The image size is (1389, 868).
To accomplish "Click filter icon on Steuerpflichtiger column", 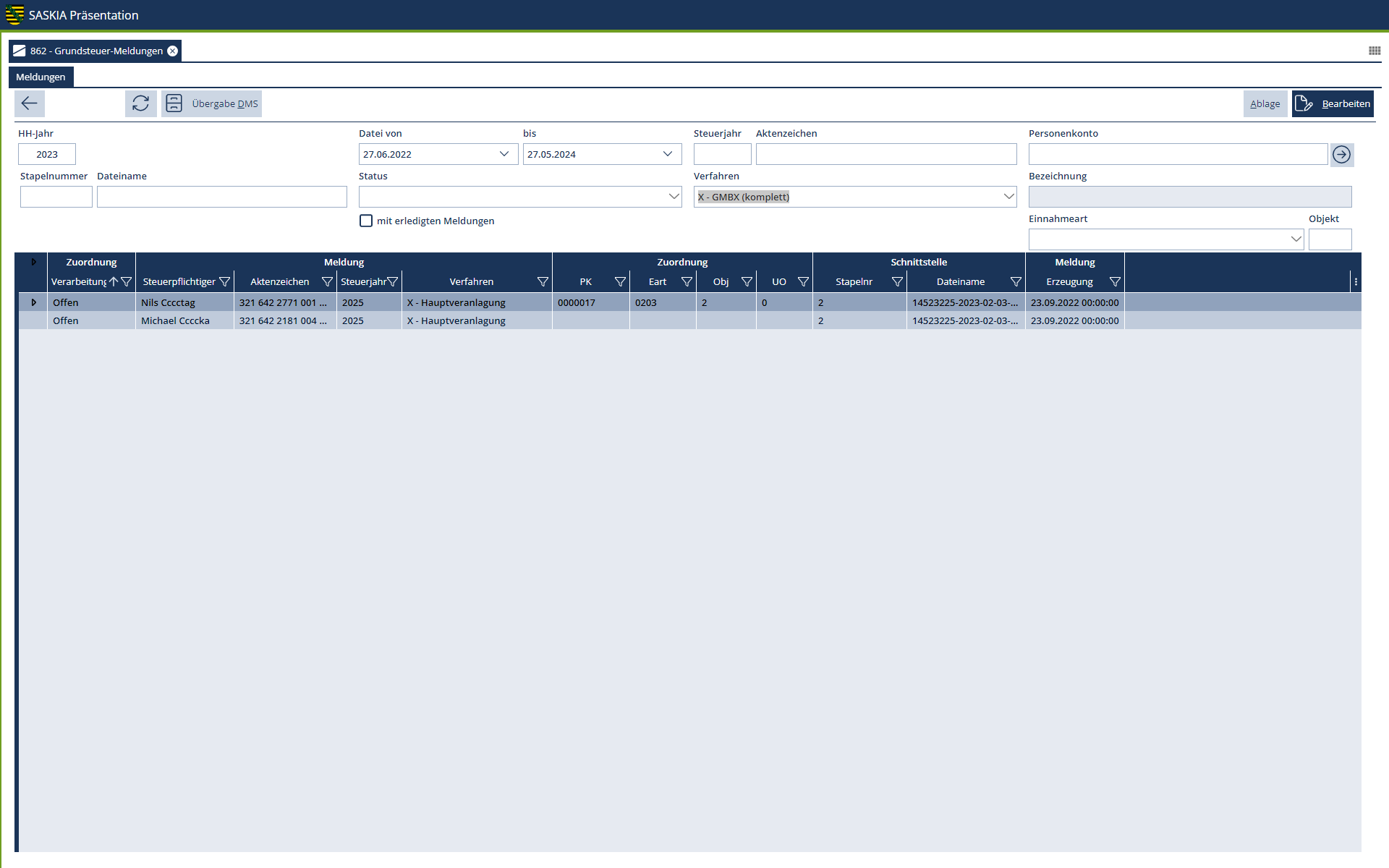I will click(x=224, y=282).
